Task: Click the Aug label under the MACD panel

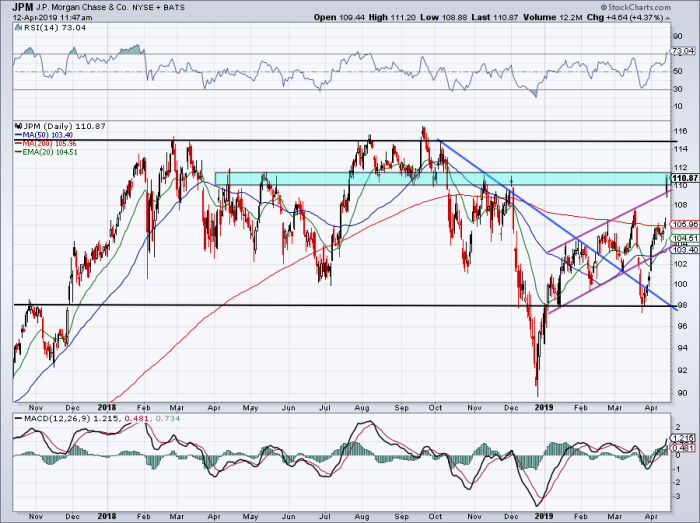Action: click(362, 516)
